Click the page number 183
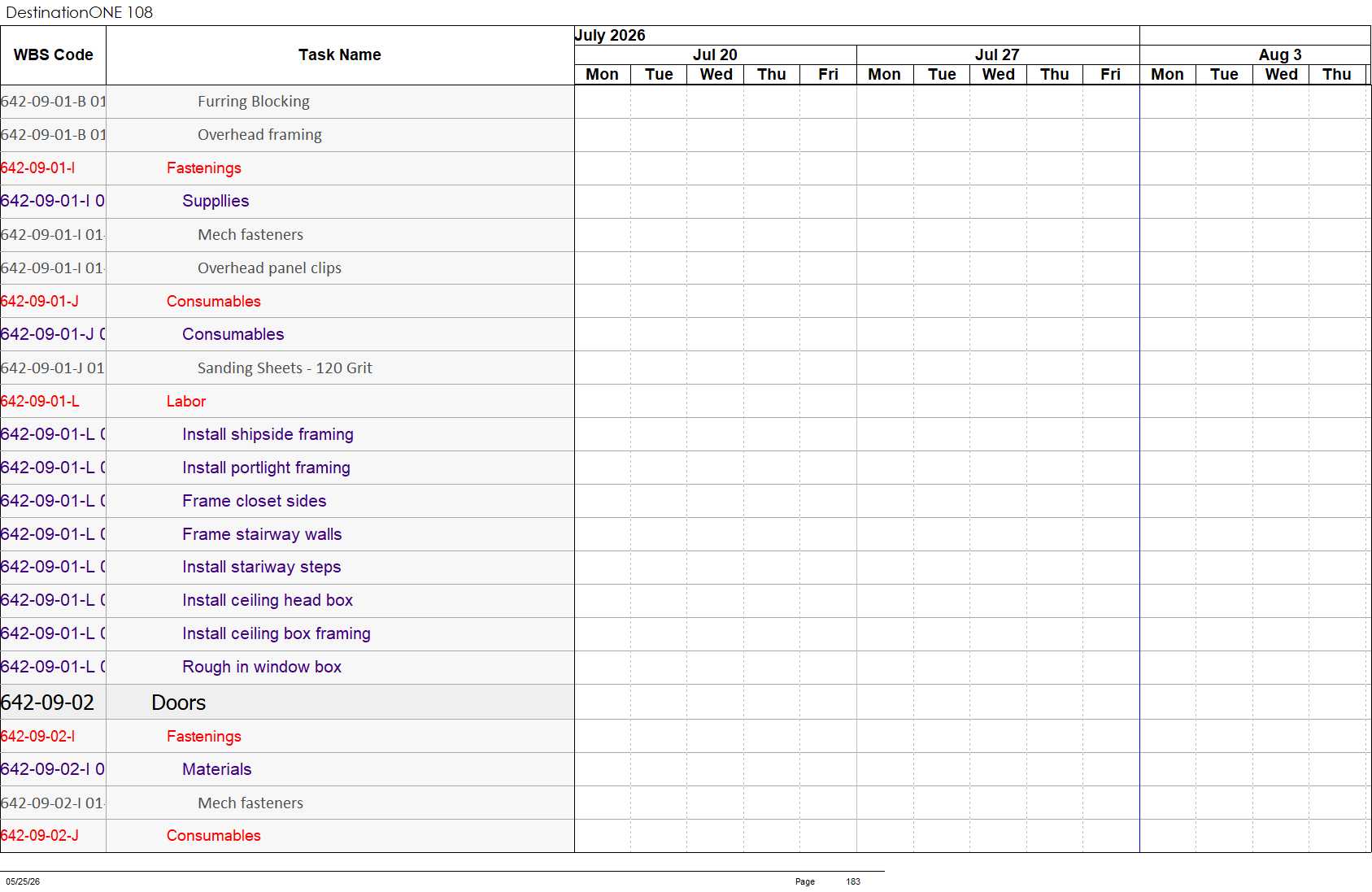1372x892 pixels. (853, 881)
